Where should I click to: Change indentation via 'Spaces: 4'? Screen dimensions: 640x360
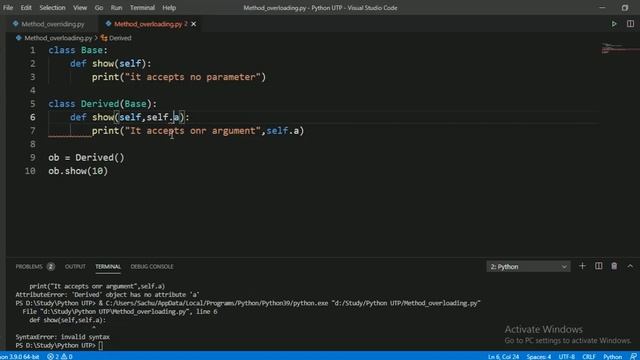(538, 356)
